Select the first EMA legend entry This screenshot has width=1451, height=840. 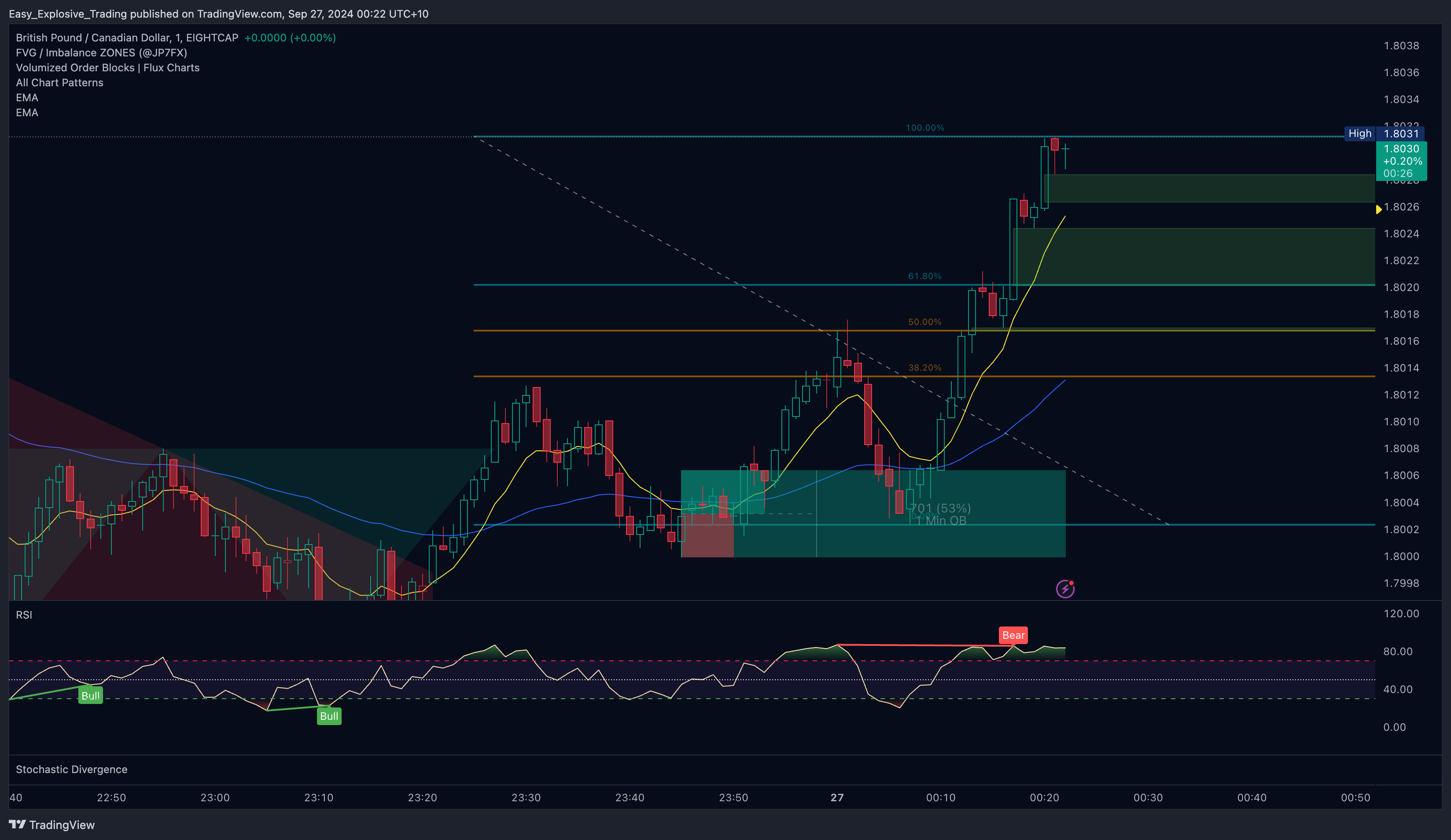pos(27,97)
